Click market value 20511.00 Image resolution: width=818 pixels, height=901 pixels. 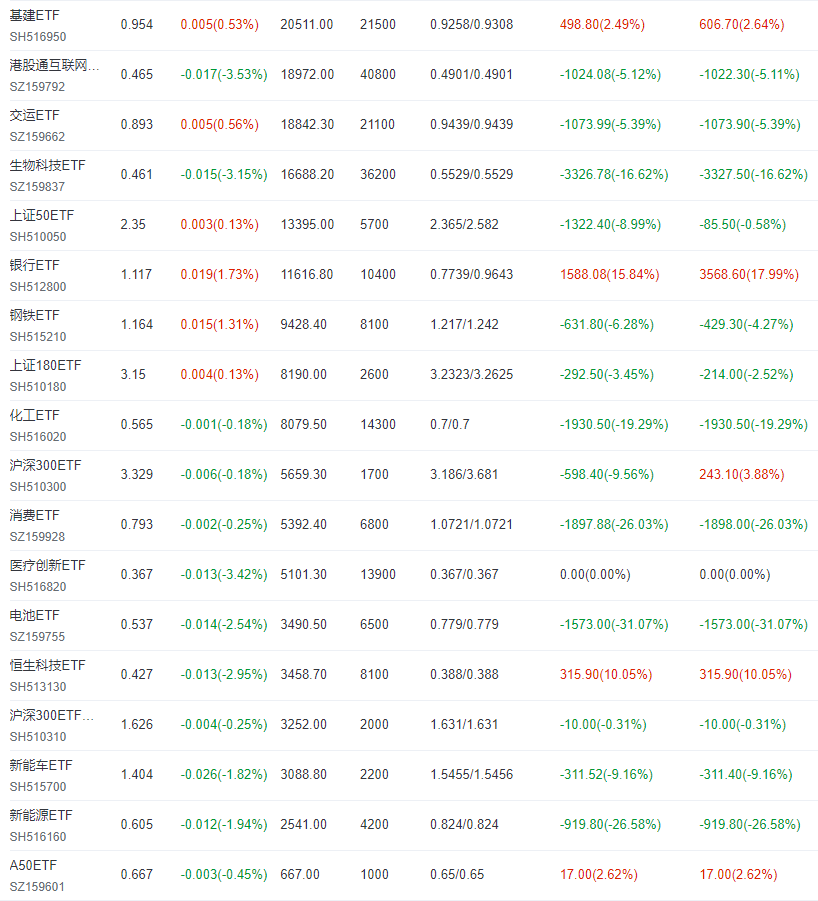click(x=307, y=25)
